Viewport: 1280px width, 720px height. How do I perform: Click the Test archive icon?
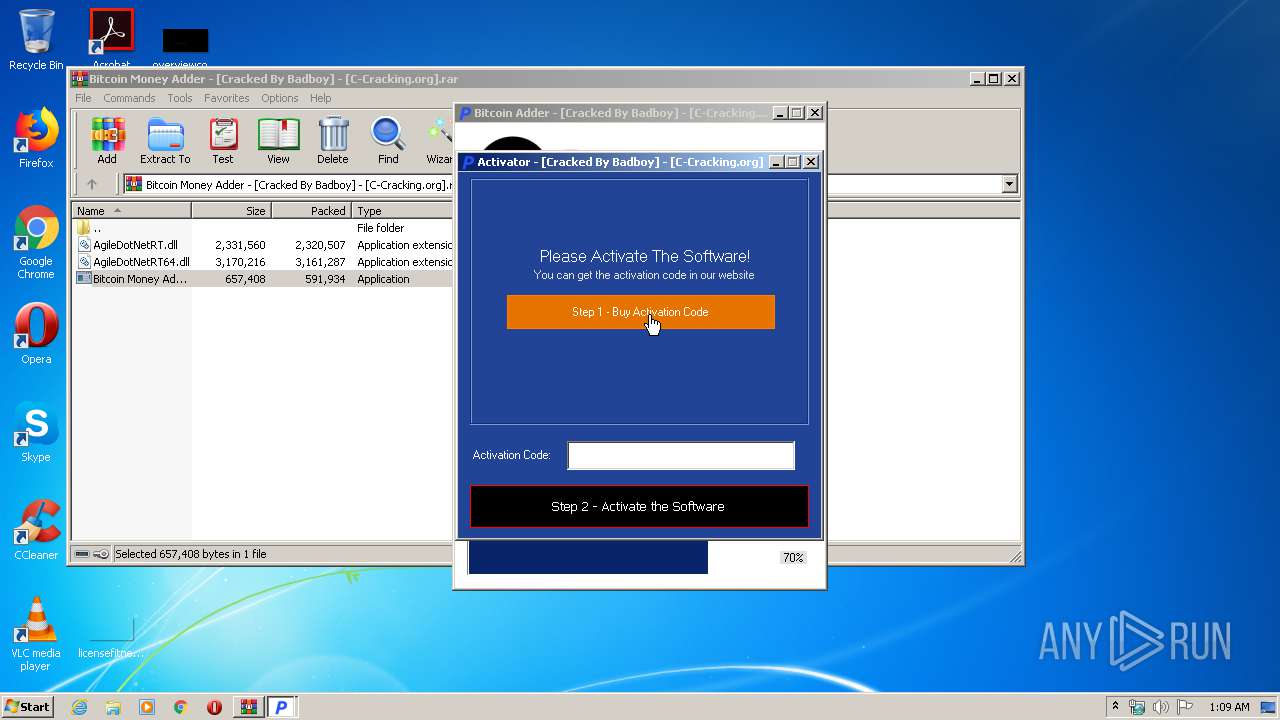[x=223, y=140]
